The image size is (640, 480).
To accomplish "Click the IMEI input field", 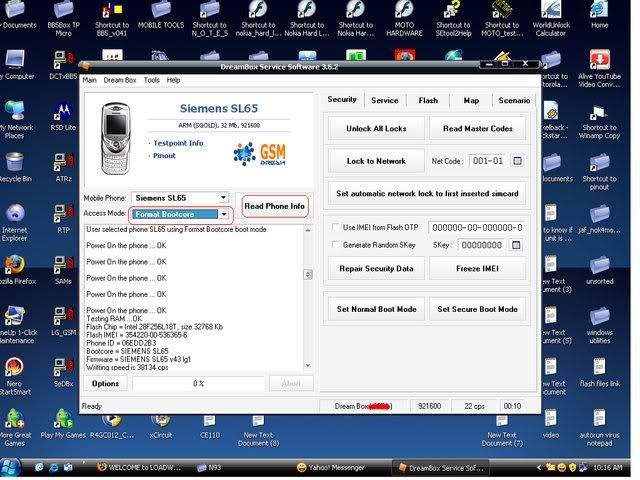I will [476, 227].
